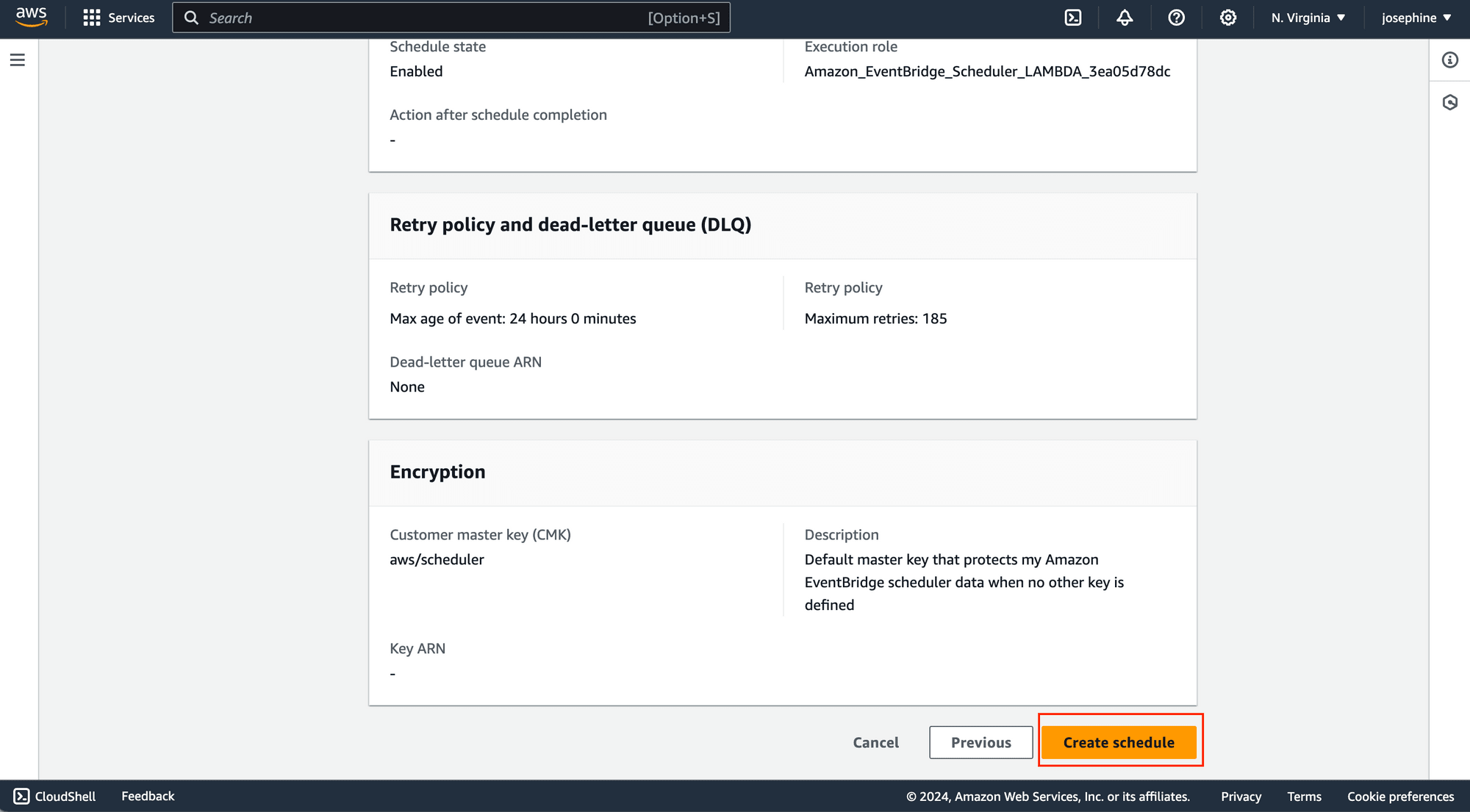The height and width of the screenshot is (812, 1470).
Task: Click the CloudShell footer label
Action: [65, 797]
